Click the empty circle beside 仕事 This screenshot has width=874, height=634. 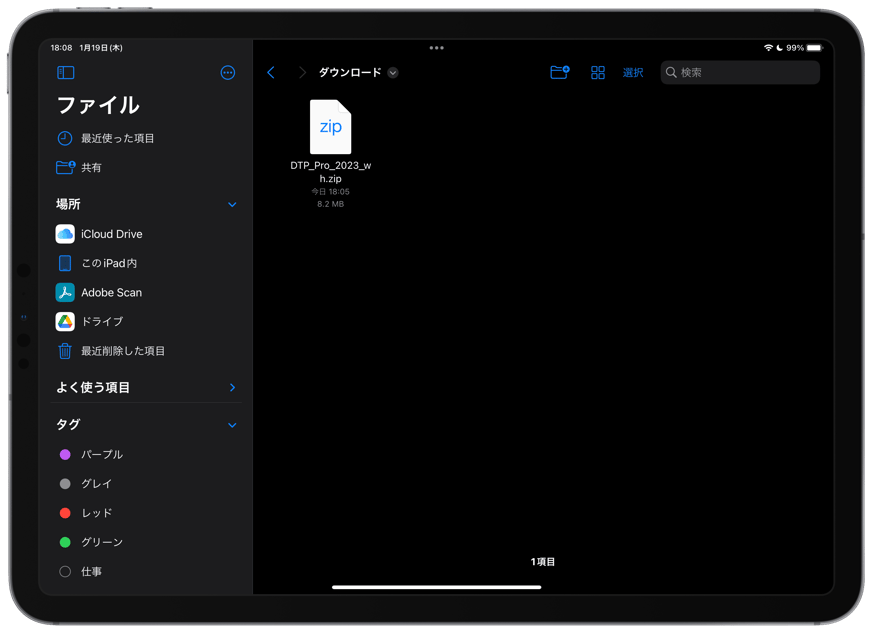point(65,572)
